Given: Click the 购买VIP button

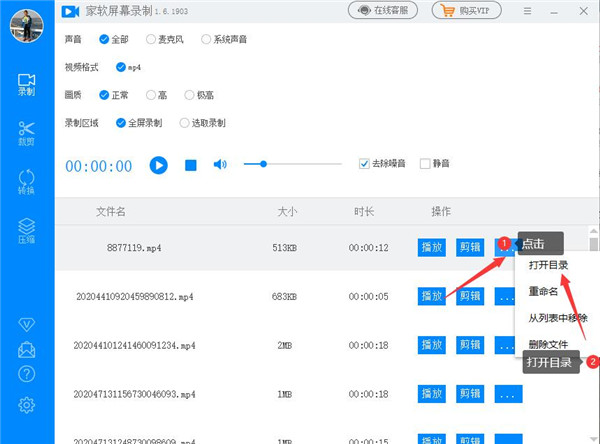Looking at the screenshot, I should pos(466,10).
